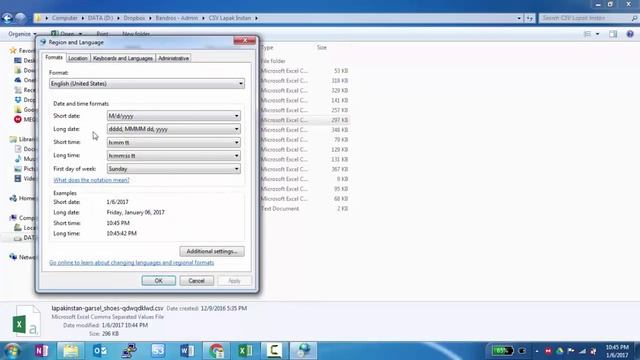Click New folder in the Explorer toolbar
The image size is (640, 360).
(136, 34)
